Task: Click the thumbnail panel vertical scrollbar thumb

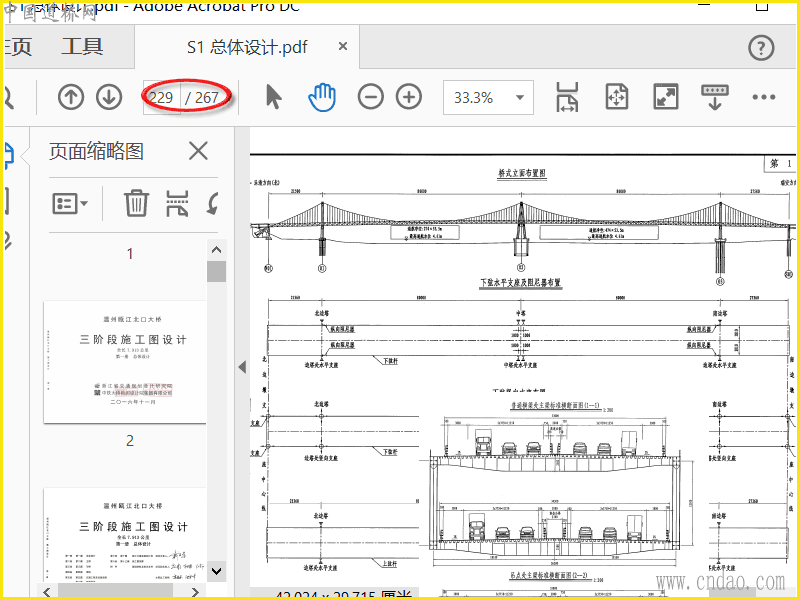Action: pyautogui.click(x=216, y=271)
